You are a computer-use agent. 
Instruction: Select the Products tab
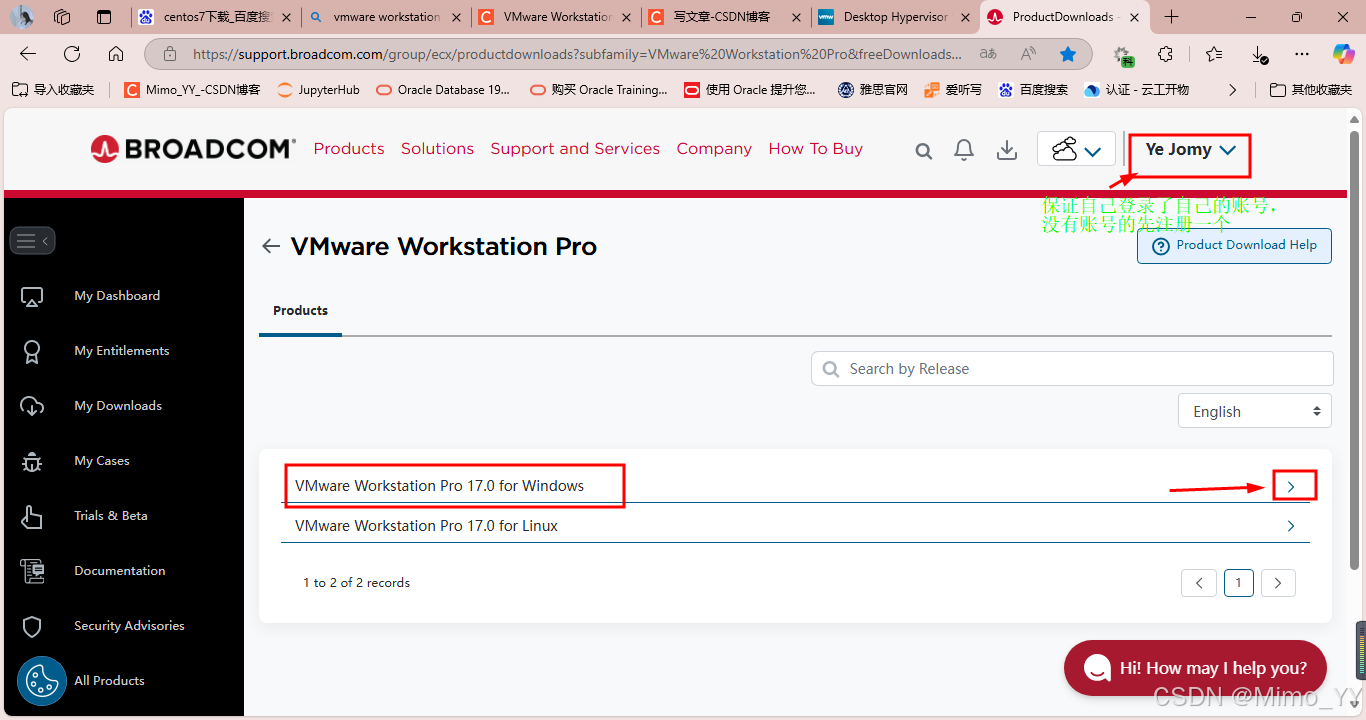pyautogui.click(x=300, y=311)
